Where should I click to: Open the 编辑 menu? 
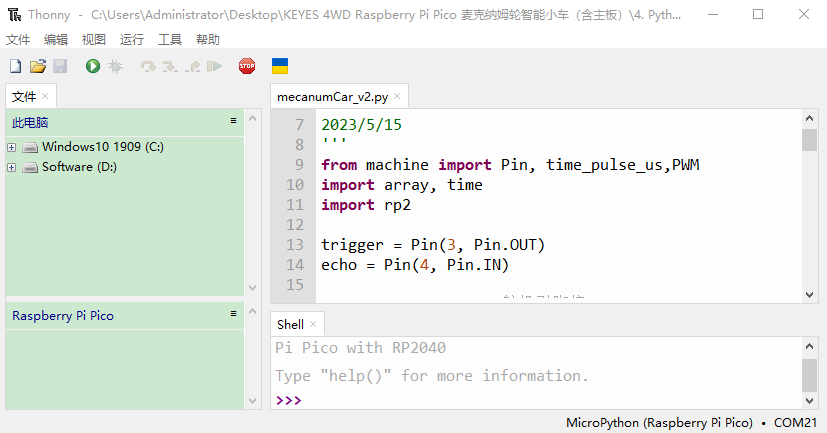tap(56, 40)
